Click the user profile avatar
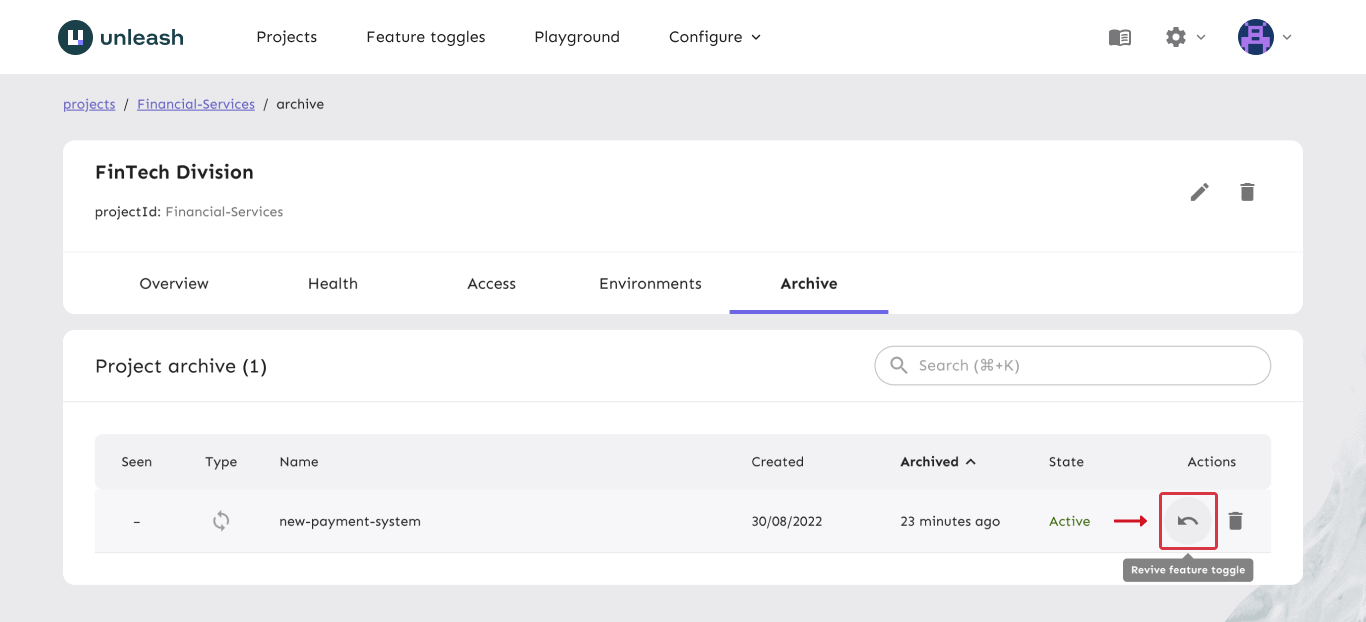The image size is (1366, 622). [1256, 37]
